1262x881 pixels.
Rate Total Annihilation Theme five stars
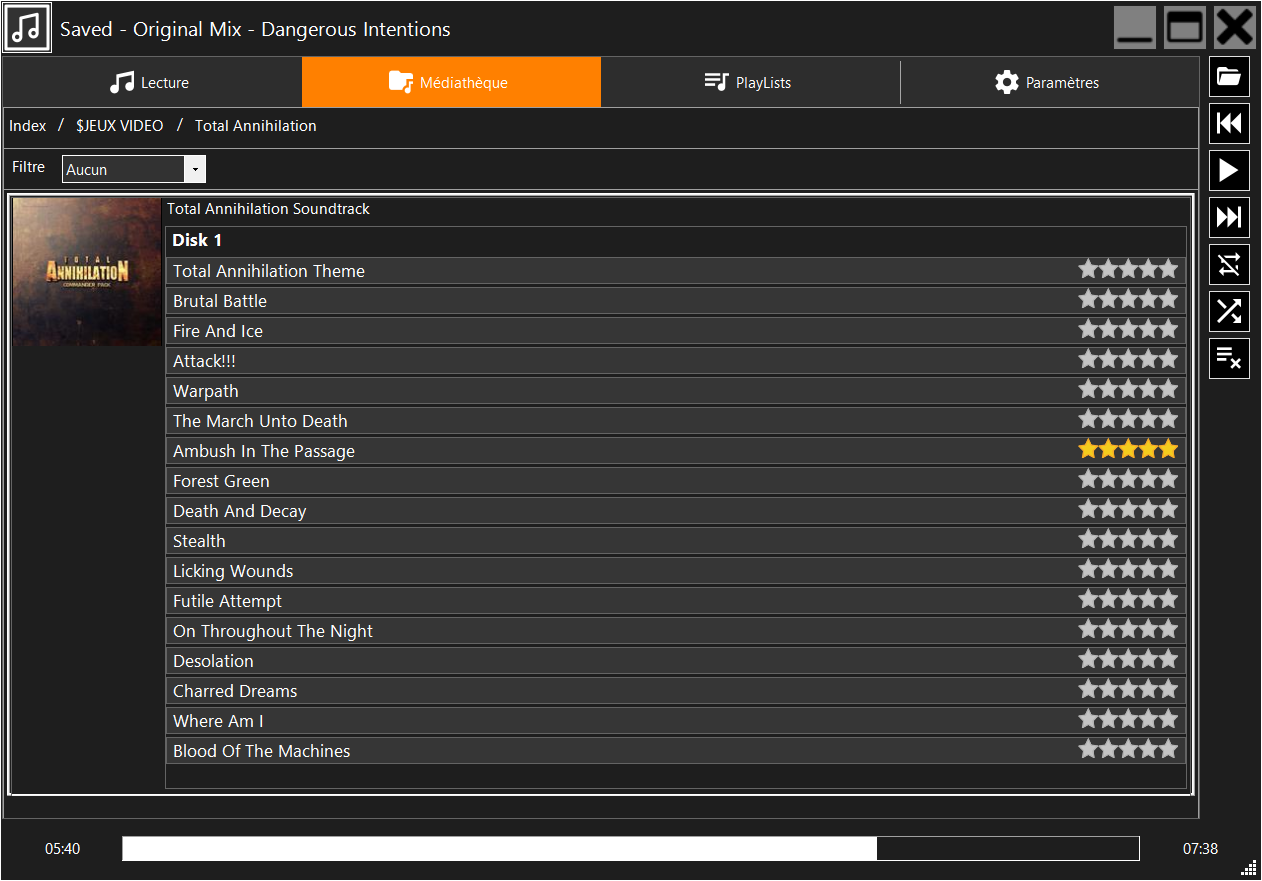tap(1168, 269)
